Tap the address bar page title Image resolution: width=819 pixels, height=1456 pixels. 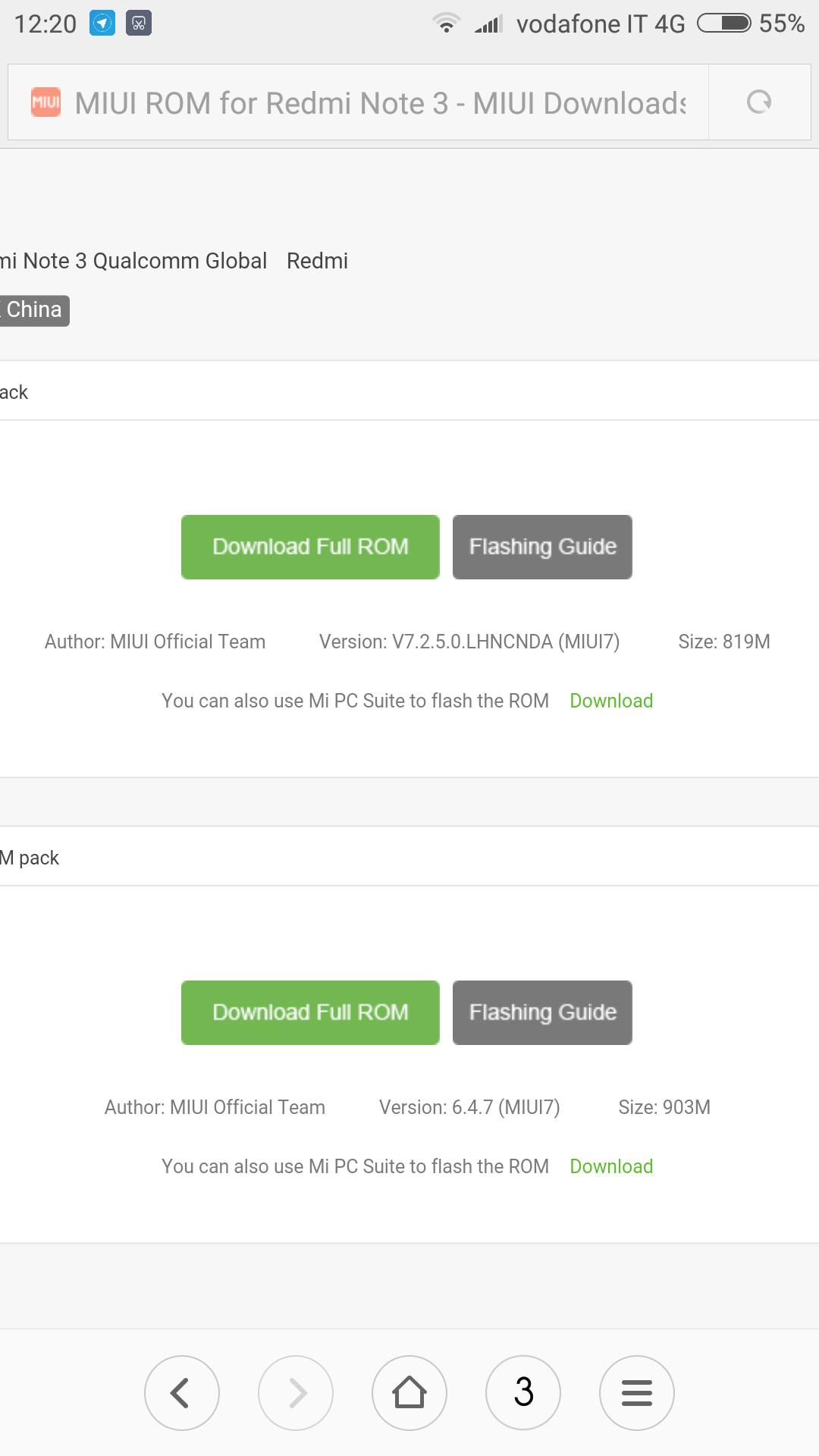380,103
